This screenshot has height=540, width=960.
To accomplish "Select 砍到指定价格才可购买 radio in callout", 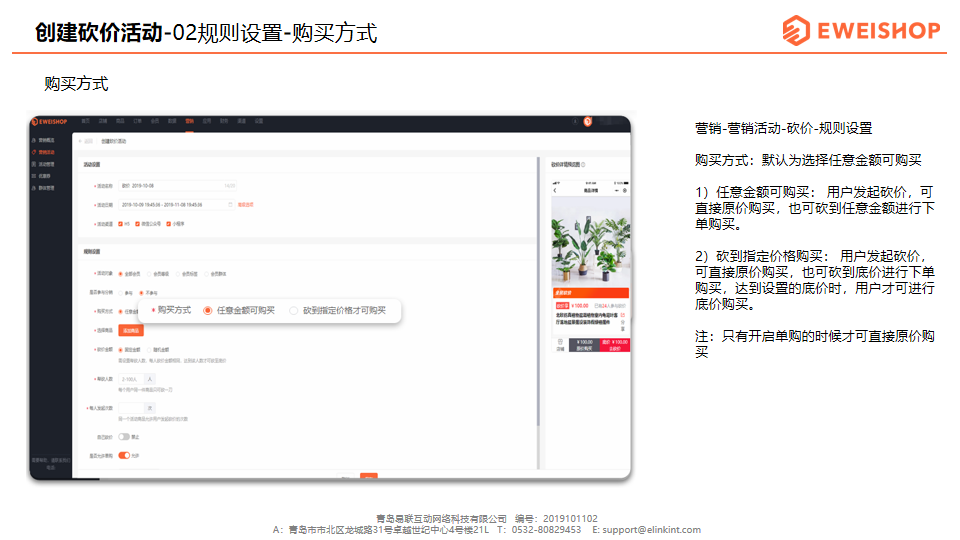I will point(293,311).
